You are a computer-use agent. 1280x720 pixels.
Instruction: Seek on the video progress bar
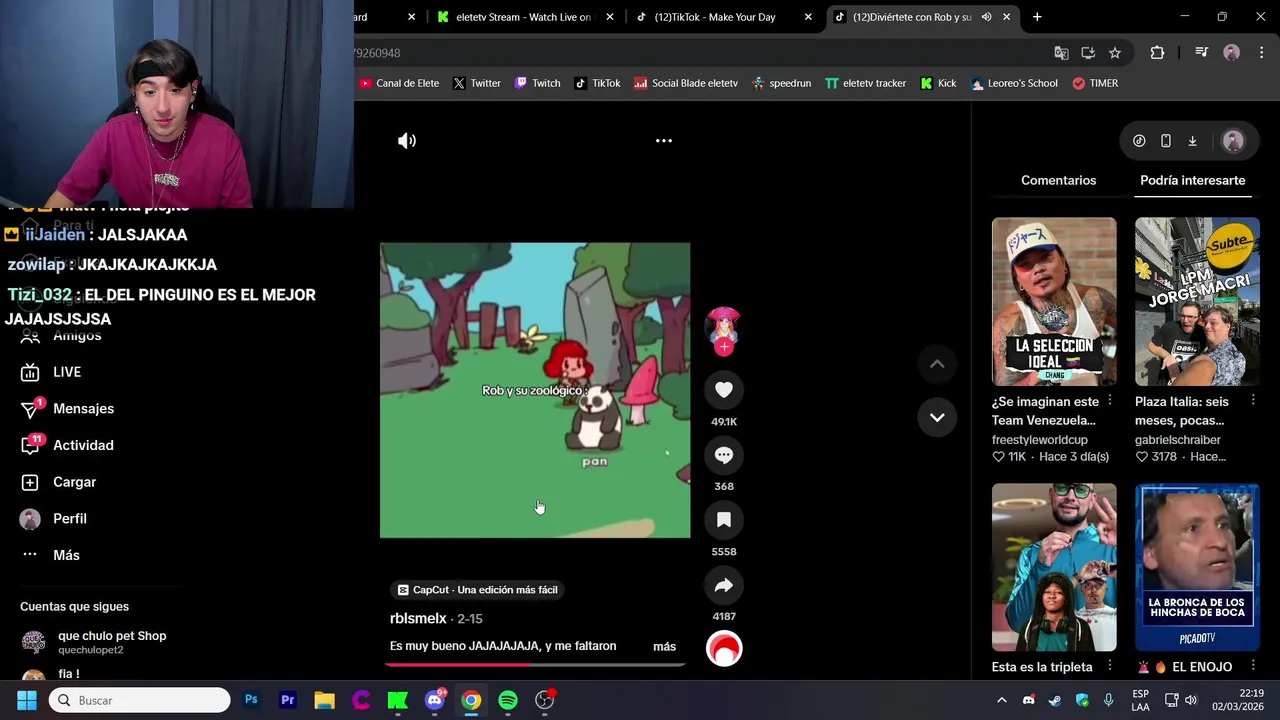click(x=535, y=664)
